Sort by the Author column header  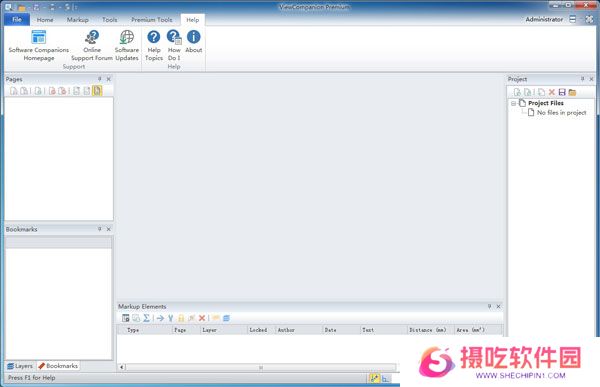tap(299, 330)
